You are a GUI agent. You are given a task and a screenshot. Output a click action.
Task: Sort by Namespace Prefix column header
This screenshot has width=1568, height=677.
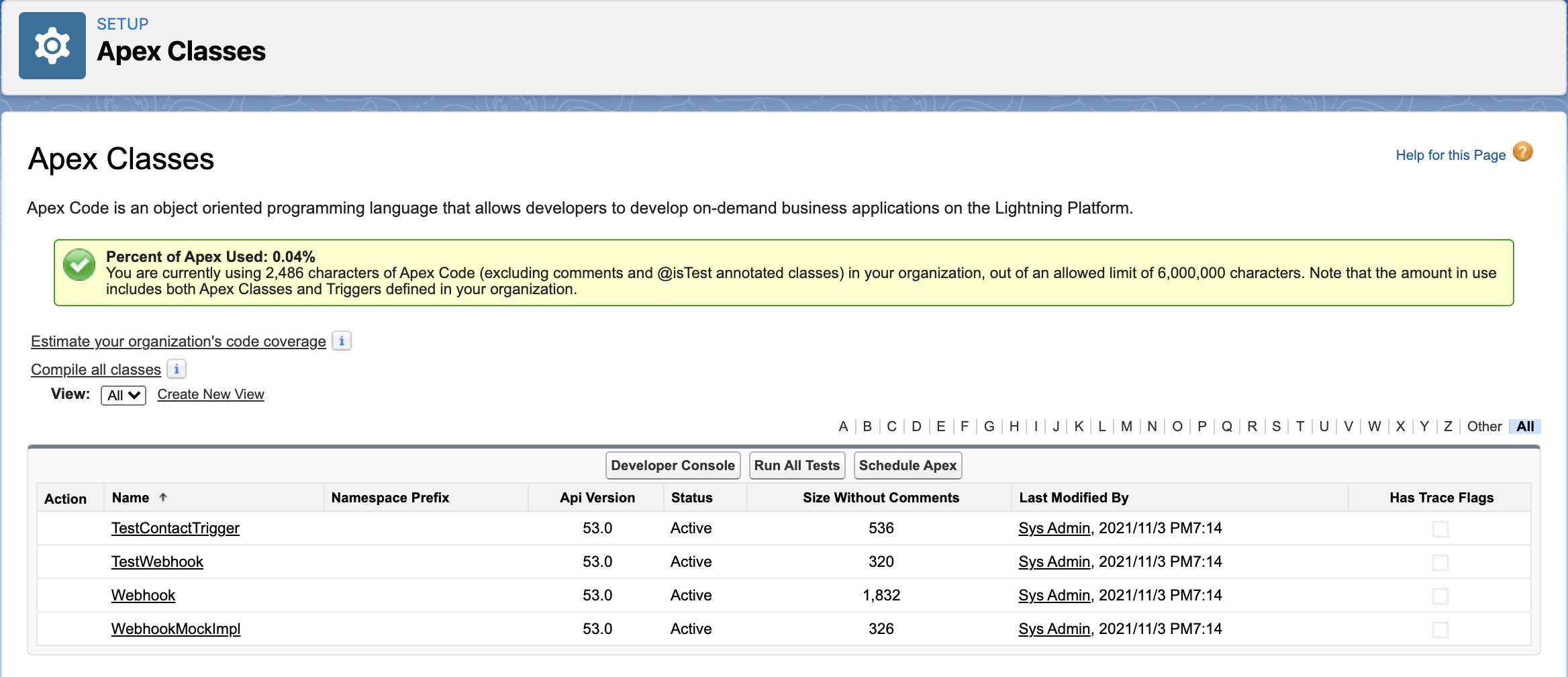click(390, 498)
